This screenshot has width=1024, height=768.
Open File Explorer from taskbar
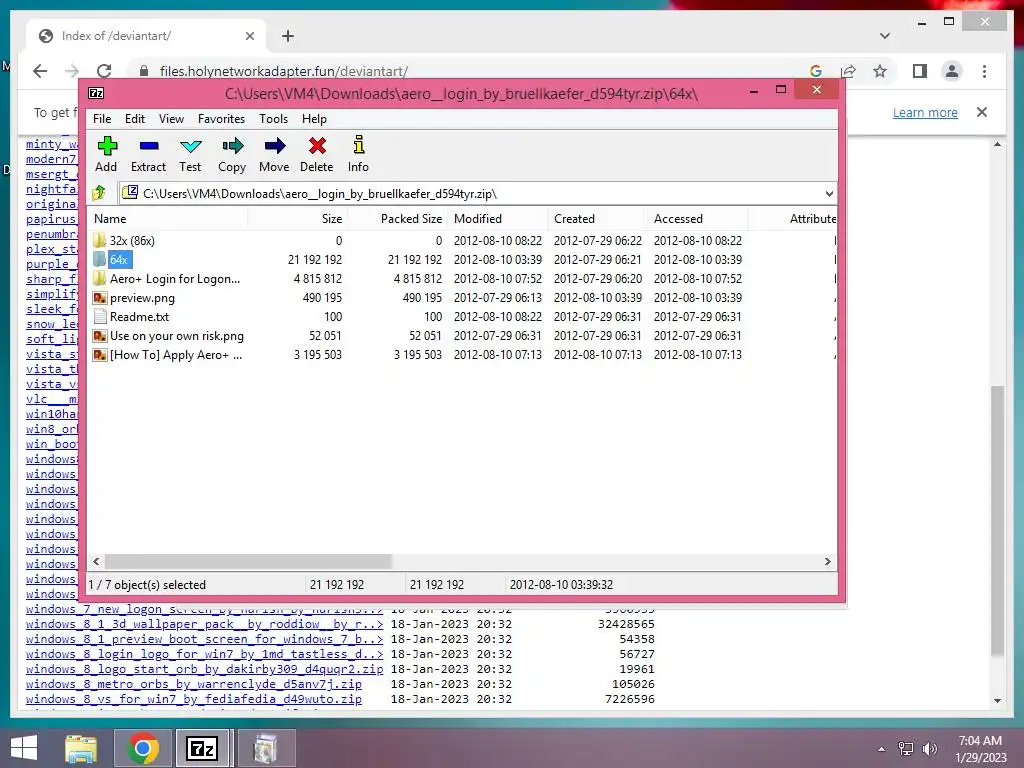pos(81,748)
